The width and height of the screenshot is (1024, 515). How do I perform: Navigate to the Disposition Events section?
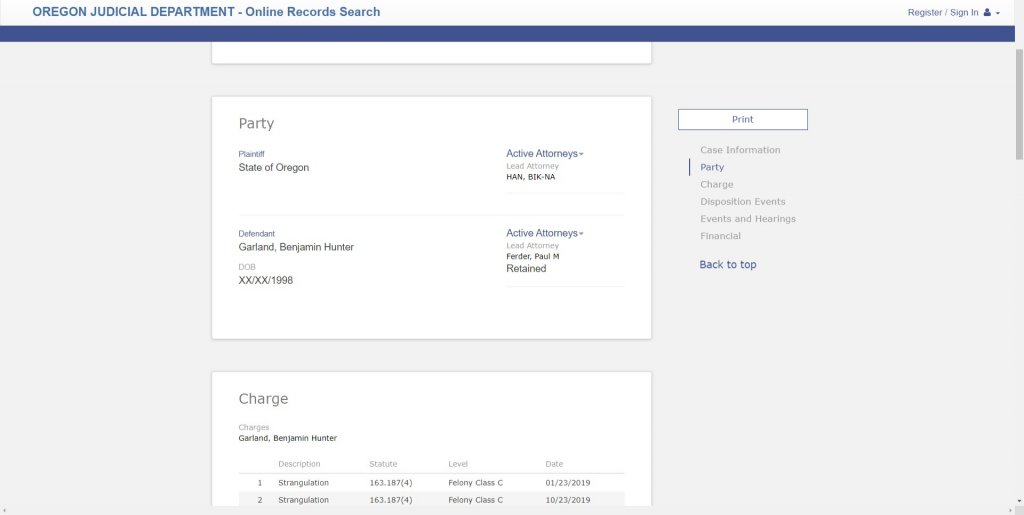[742, 201]
